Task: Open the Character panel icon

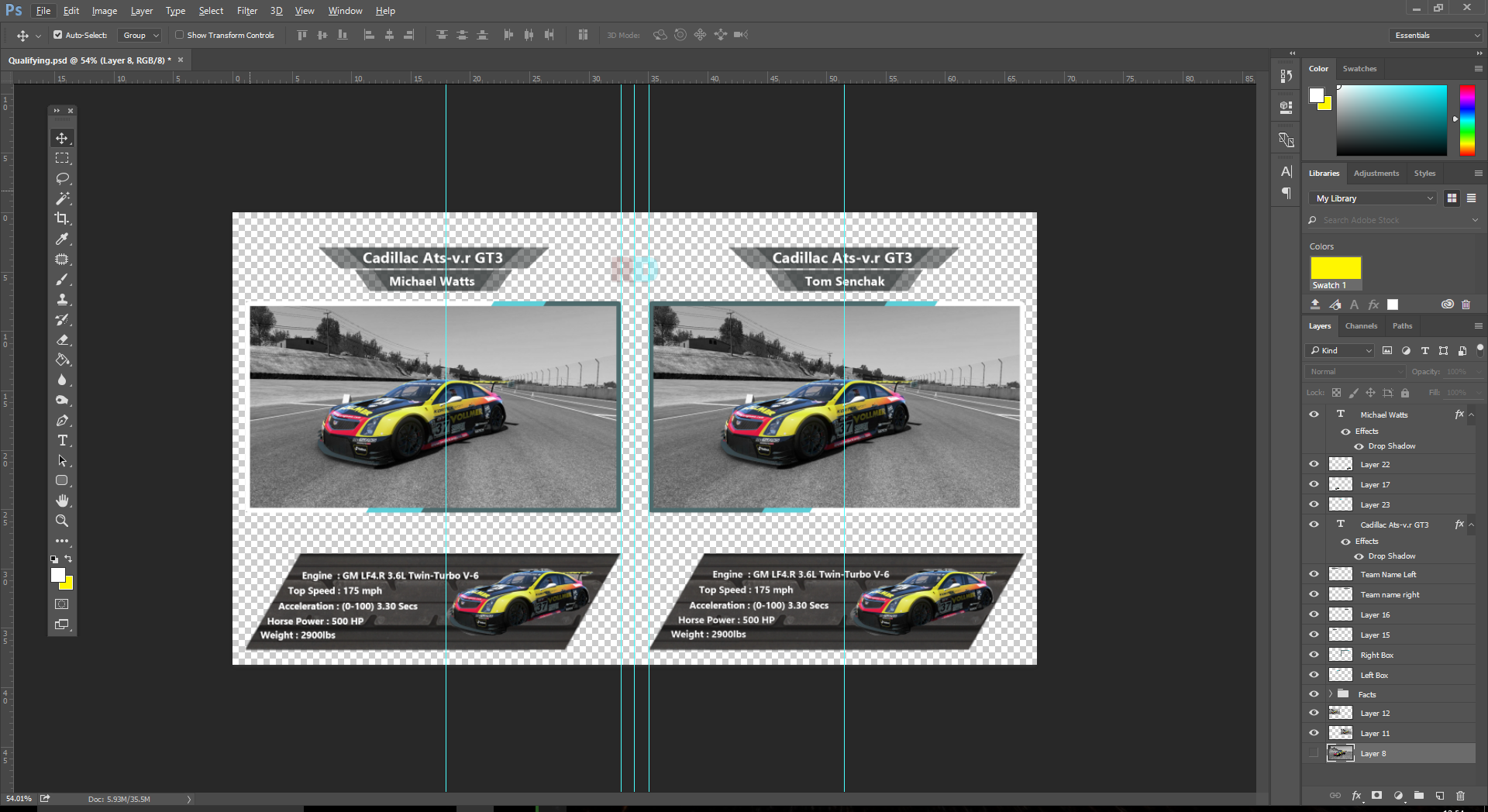Action: (x=1286, y=171)
